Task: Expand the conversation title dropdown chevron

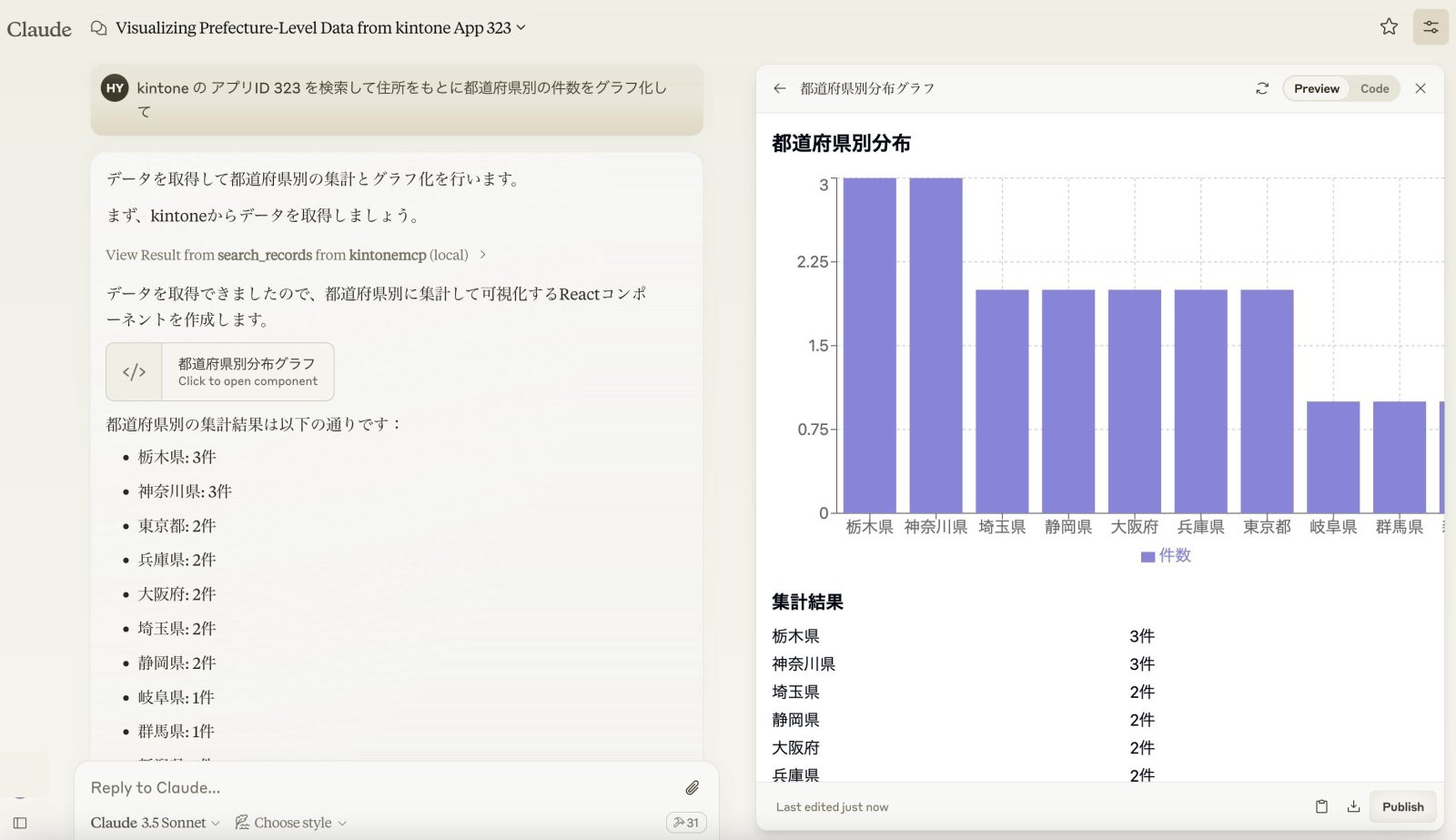Action: [x=519, y=28]
